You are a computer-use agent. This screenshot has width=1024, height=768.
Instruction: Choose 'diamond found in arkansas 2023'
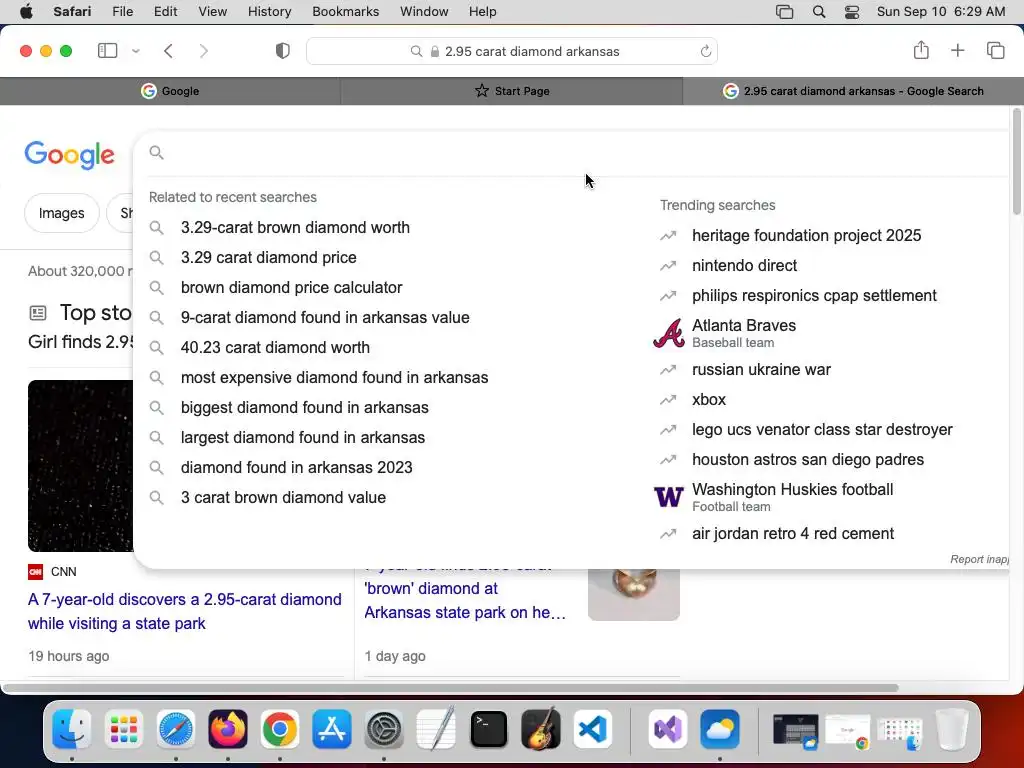296,468
